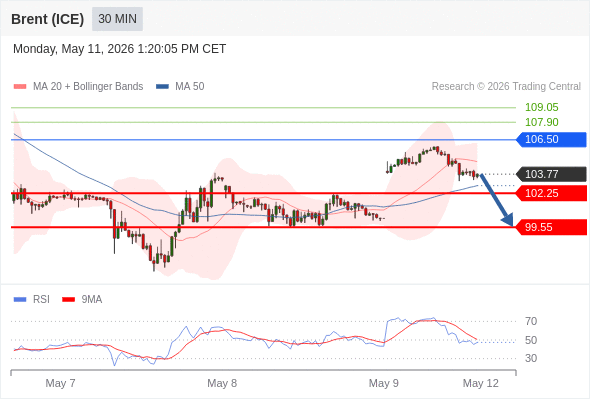This screenshot has height=400, width=590.
Task: Click the 'May 8' date axis label
Action: coord(222,383)
